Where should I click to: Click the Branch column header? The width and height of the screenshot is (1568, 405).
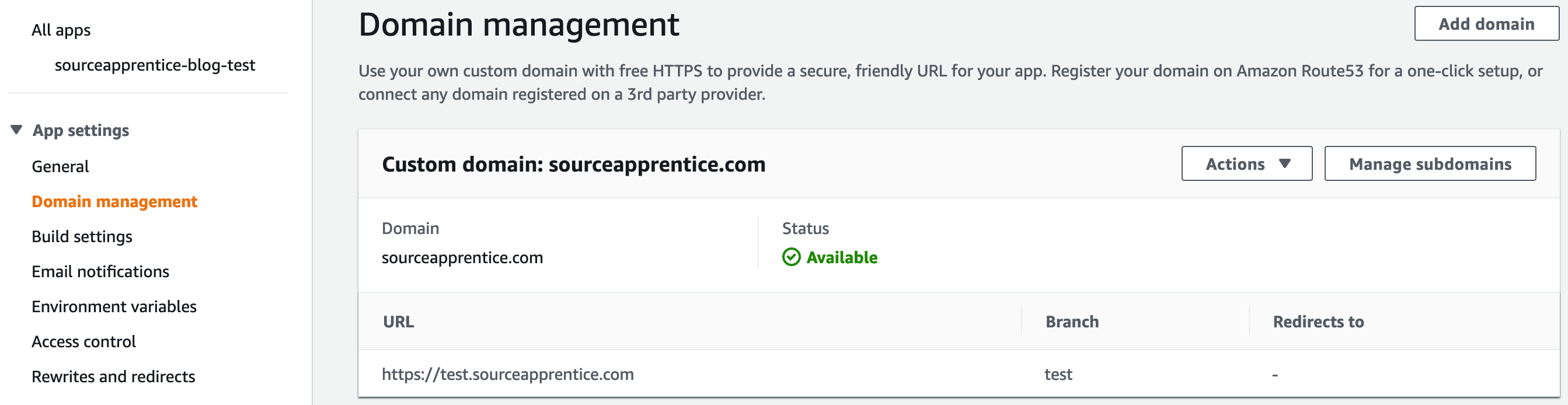1072,322
